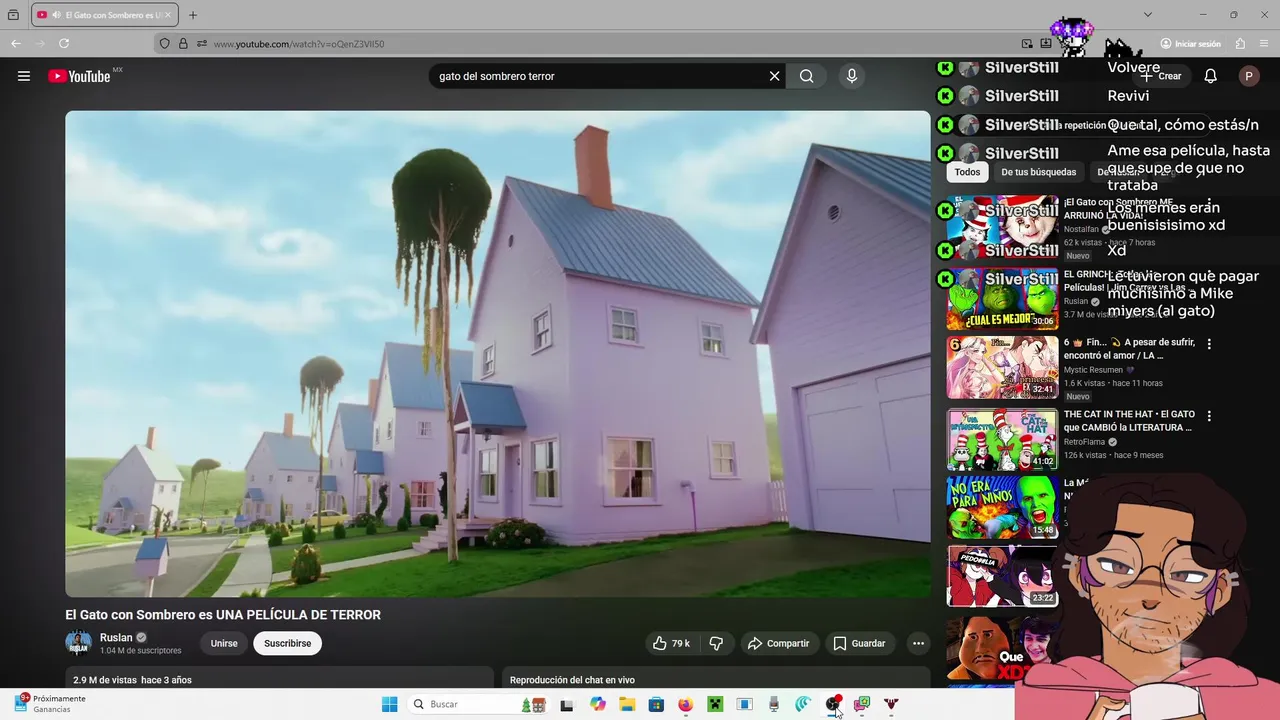Switch to Firefox on the taskbar
This screenshot has width=1280, height=720.
(685, 704)
